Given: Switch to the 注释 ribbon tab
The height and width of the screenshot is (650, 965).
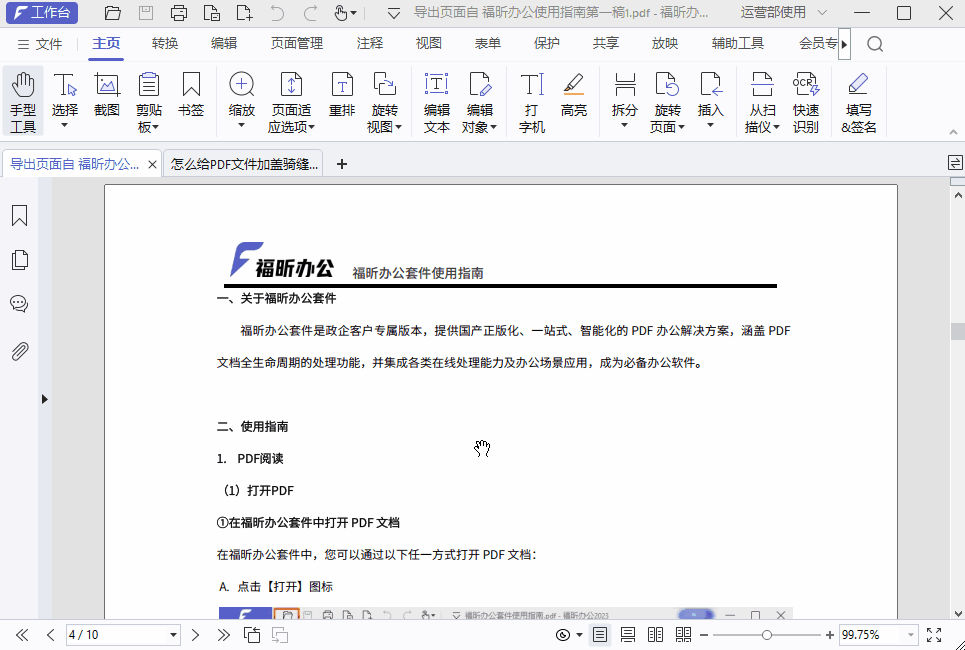Looking at the screenshot, I should point(369,43).
